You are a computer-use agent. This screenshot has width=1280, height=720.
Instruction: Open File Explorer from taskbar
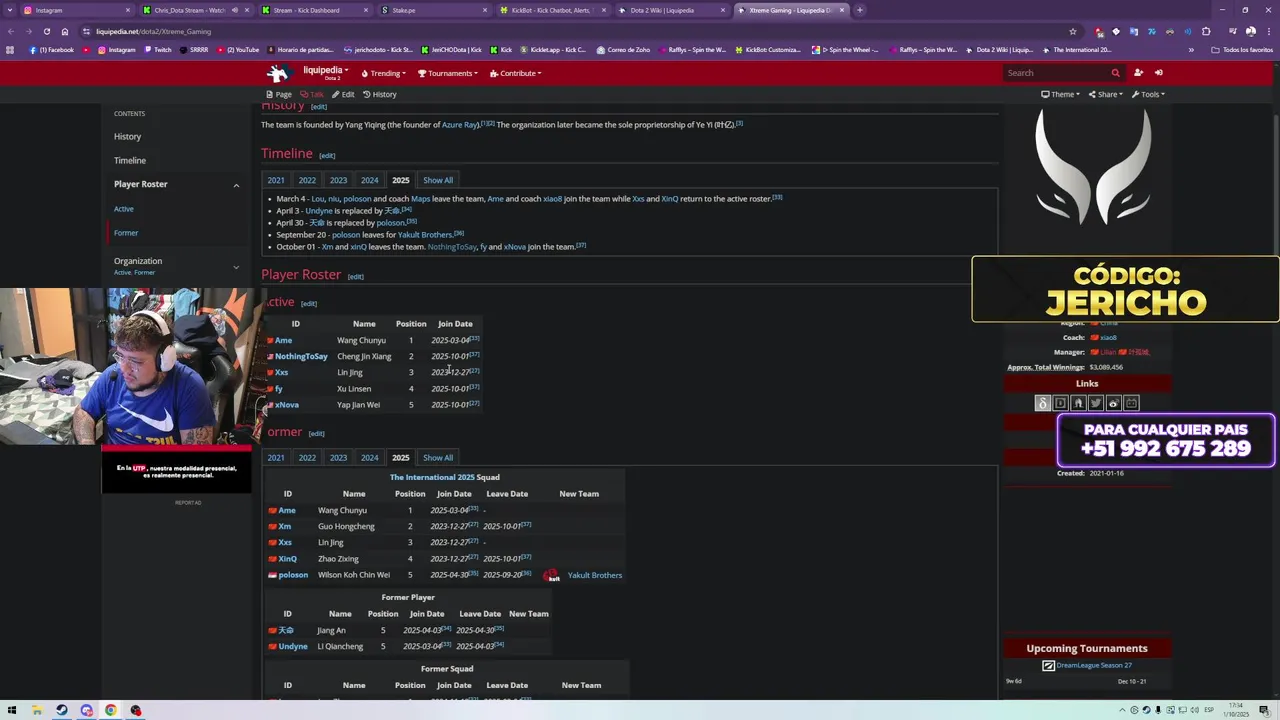coord(37,710)
